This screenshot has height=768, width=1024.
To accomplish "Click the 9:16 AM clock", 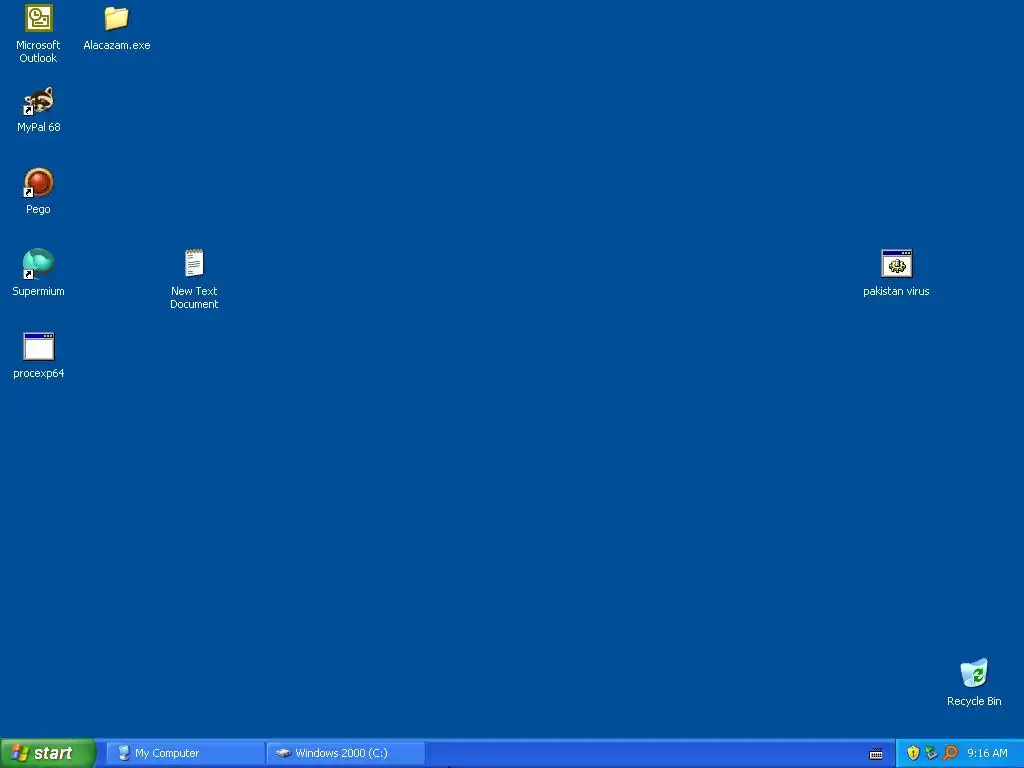I will click(x=987, y=753).
